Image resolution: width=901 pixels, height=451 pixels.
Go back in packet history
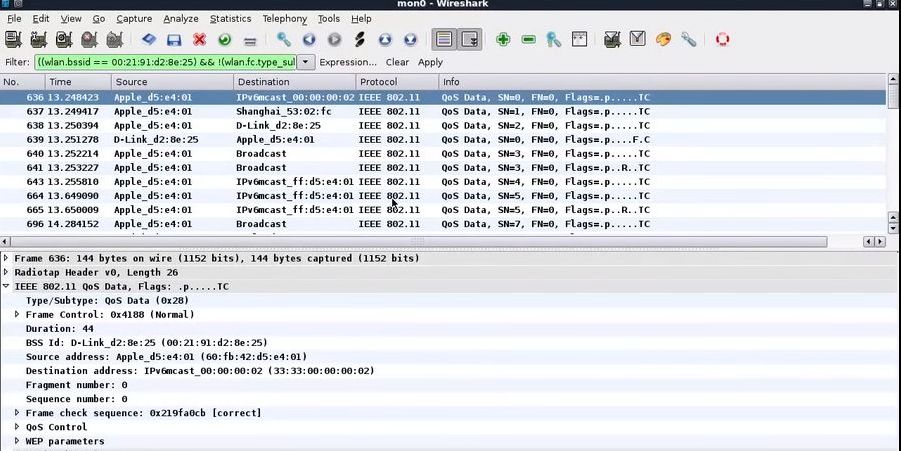click(x=309, y=40)
